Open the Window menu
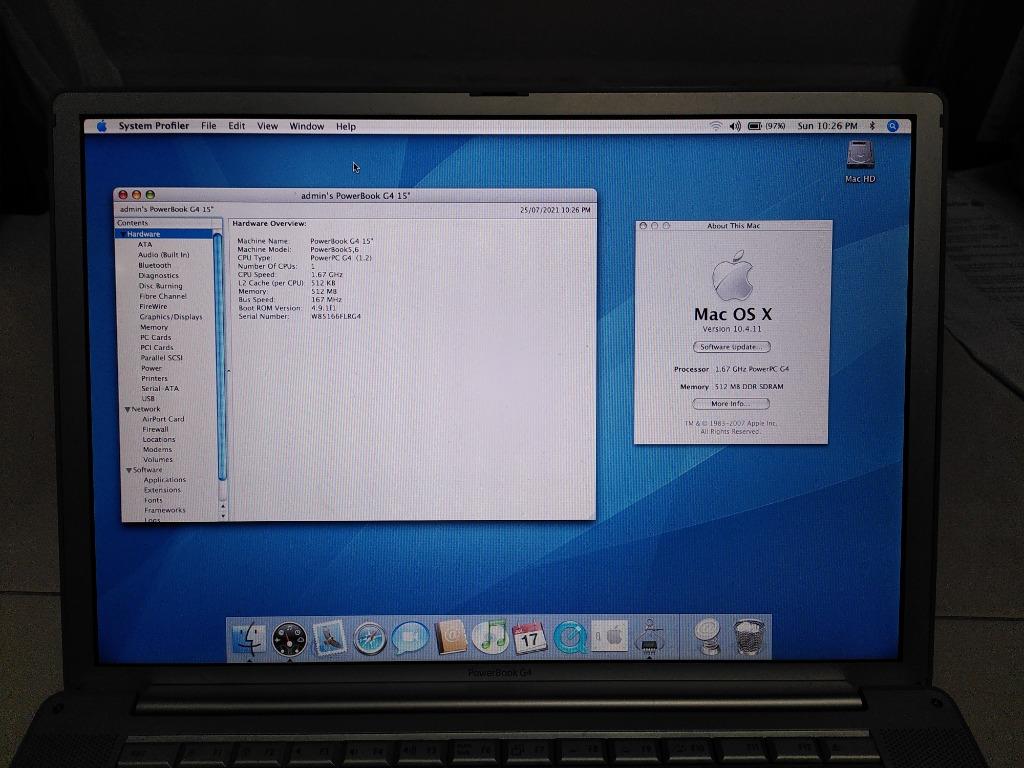 click(306, 126)
